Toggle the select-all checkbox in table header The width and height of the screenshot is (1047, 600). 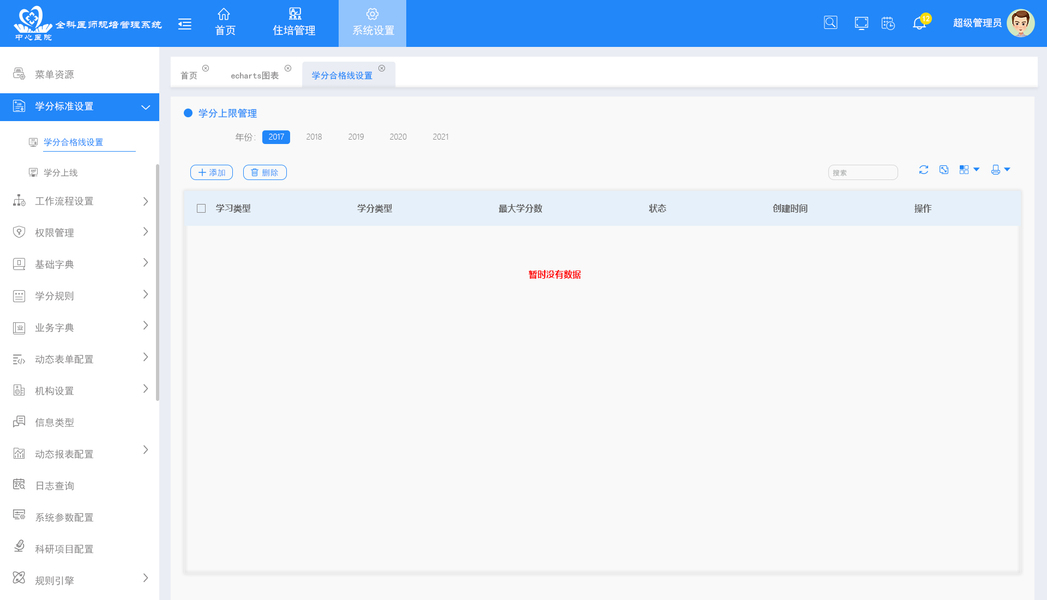[x=201, y=208]
